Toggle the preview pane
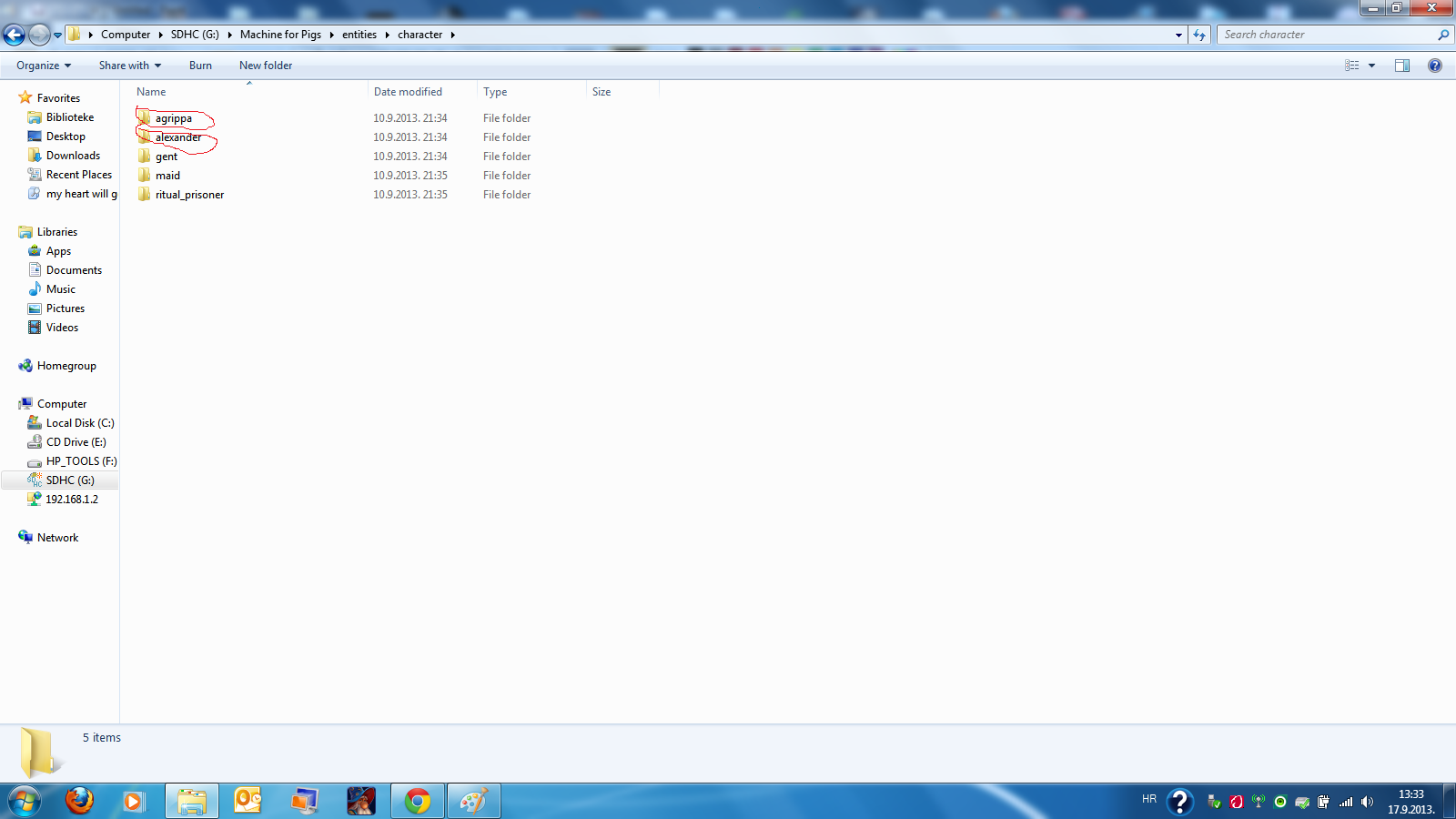The image size is (1456, 819). coord(1402,66)
